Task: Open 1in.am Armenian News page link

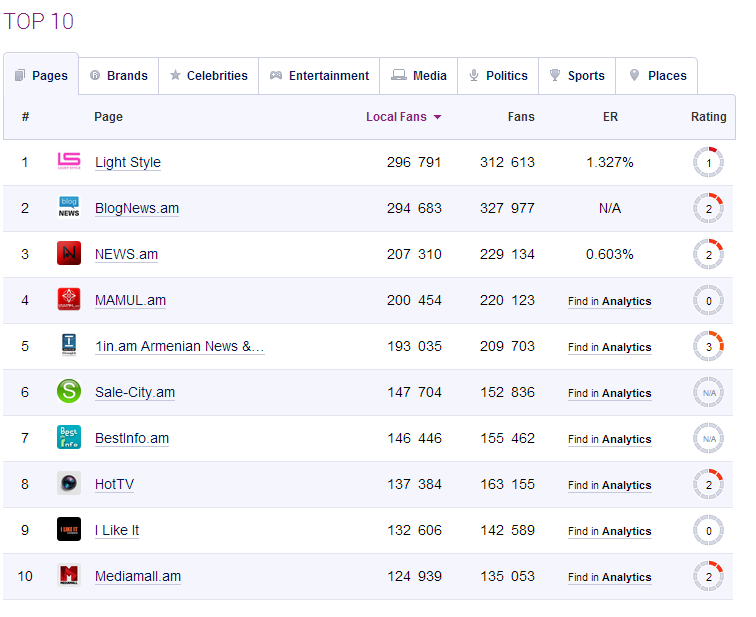Action: click(x=179, y=347)
